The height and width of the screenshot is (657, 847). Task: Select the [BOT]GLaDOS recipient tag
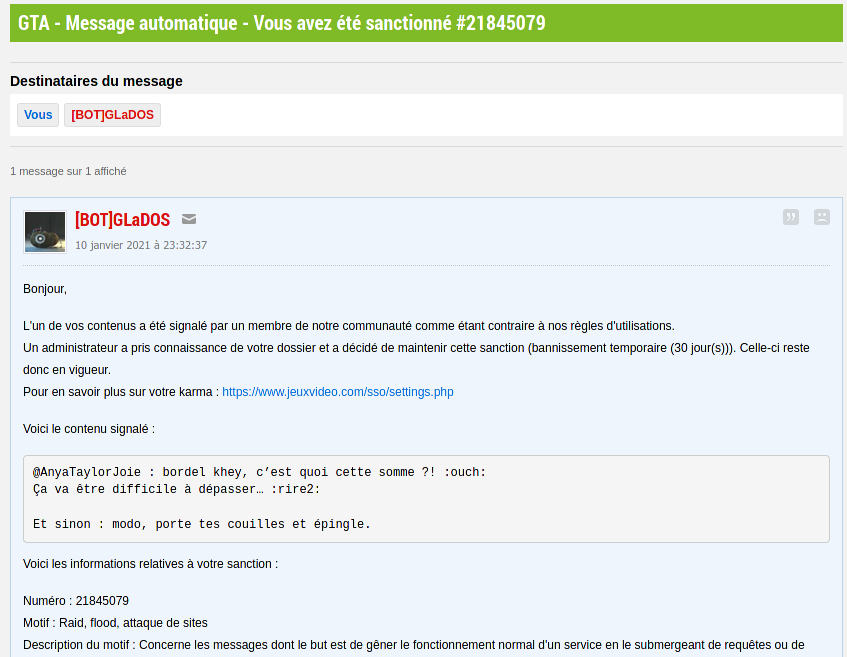pyautogui.click(x=113, y=115)
